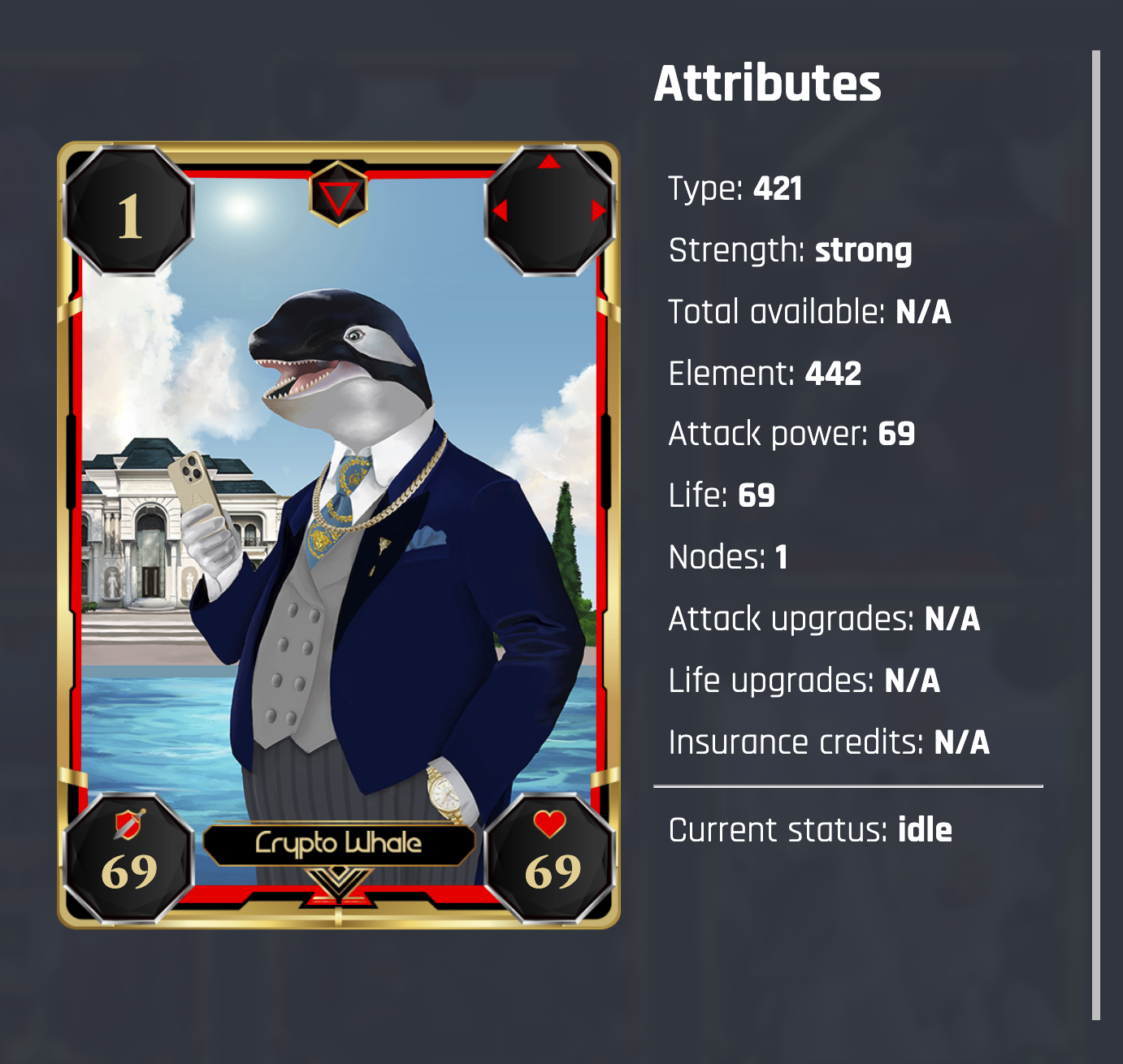Click the Element: 442 attribute
The image size is (1123, 1064).
pyautogui.click(x=765, y=374)
